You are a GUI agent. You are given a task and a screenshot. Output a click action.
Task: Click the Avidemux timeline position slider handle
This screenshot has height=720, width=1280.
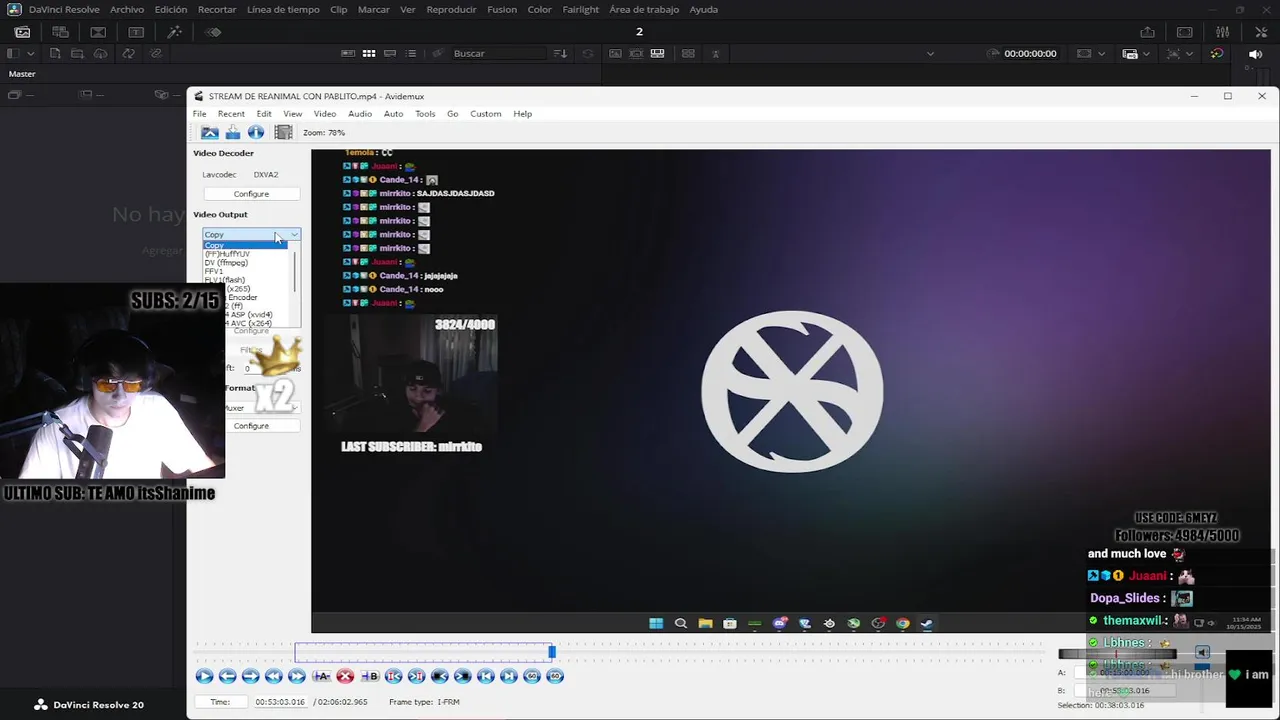(x=551, y=652)
